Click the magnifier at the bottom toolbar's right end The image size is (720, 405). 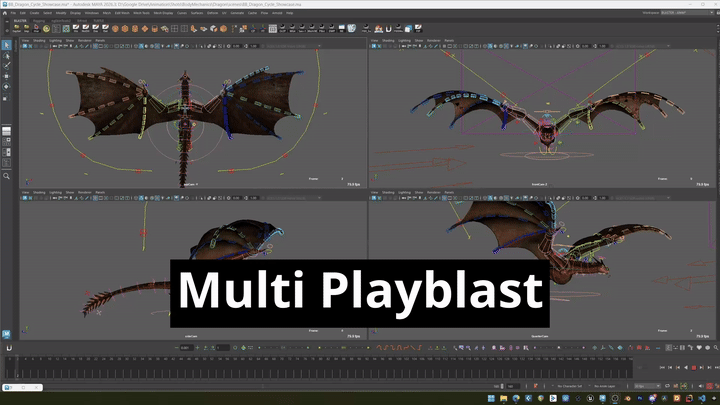click(716, 348)
